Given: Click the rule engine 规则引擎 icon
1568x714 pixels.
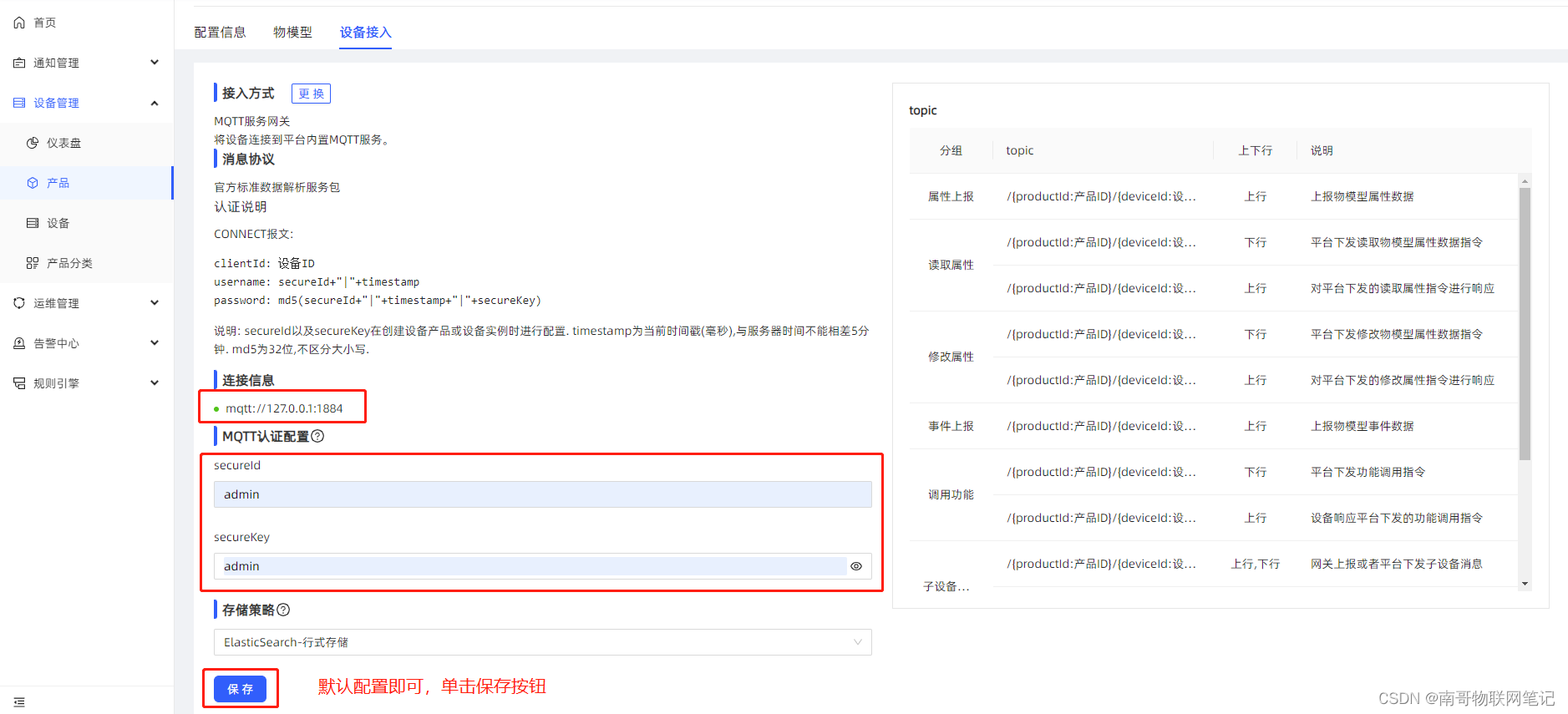Looking at the screenshot, I should point(19,383).
